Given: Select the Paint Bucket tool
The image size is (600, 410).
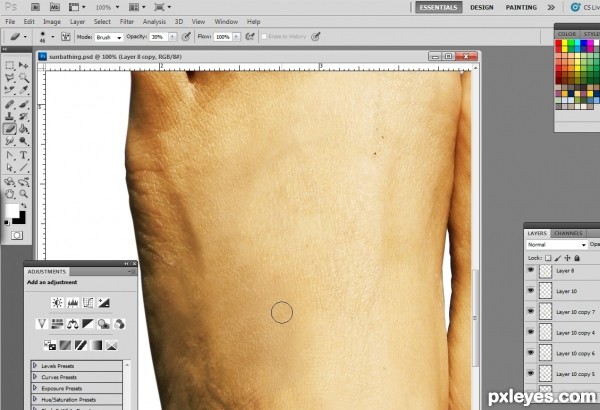Looking at the screenshot, I should (23, 129).
